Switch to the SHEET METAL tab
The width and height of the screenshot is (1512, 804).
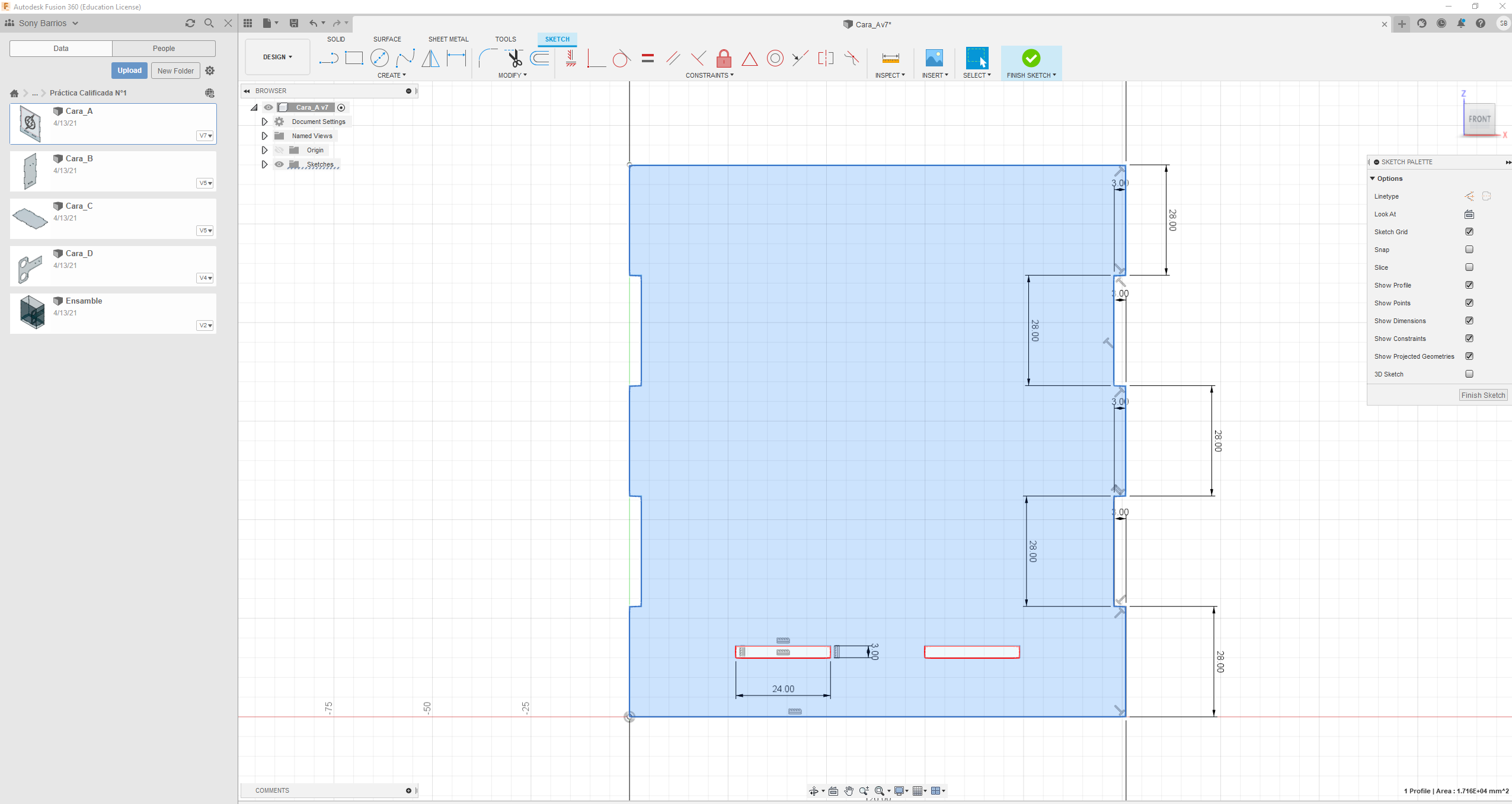click(449, 39)
